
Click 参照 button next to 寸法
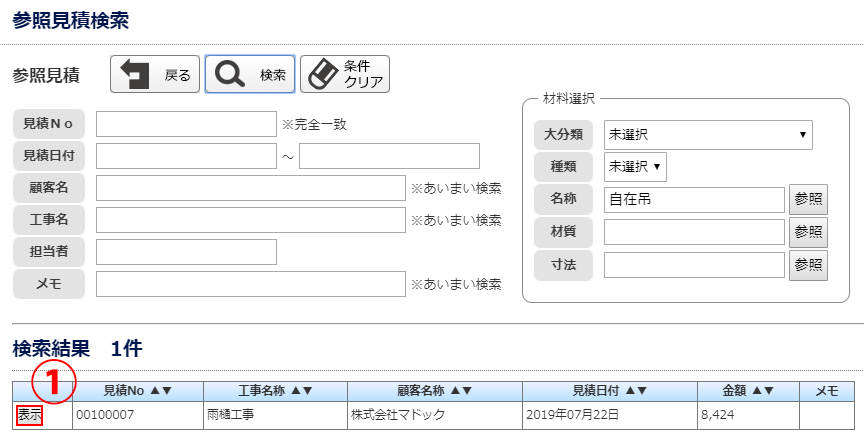[808, 264]
